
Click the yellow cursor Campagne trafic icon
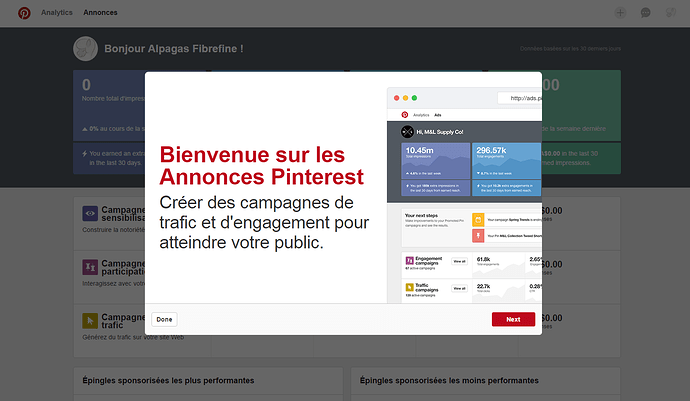(x=90, y=321)
